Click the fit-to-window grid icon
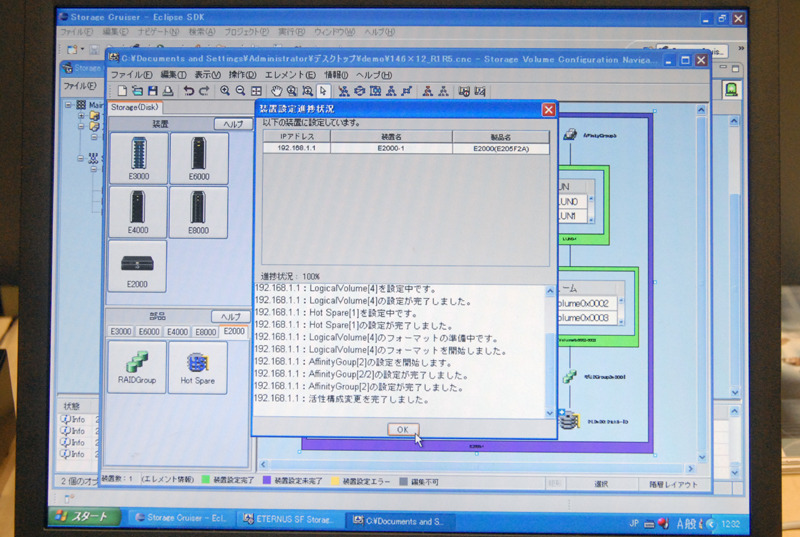Image resolution: width=800 pixels, height=537 pixels. 256,91
